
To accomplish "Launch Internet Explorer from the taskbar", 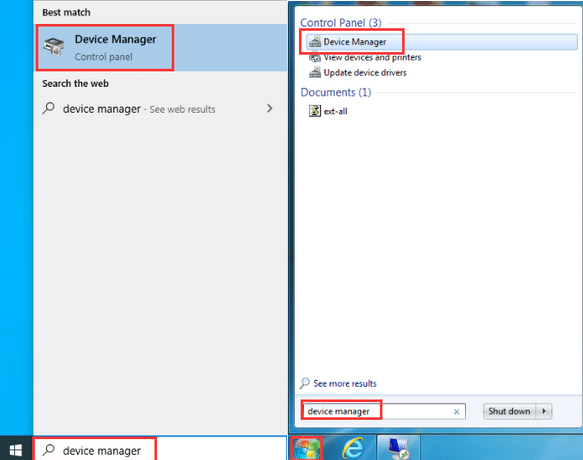I will pos(352,448).
